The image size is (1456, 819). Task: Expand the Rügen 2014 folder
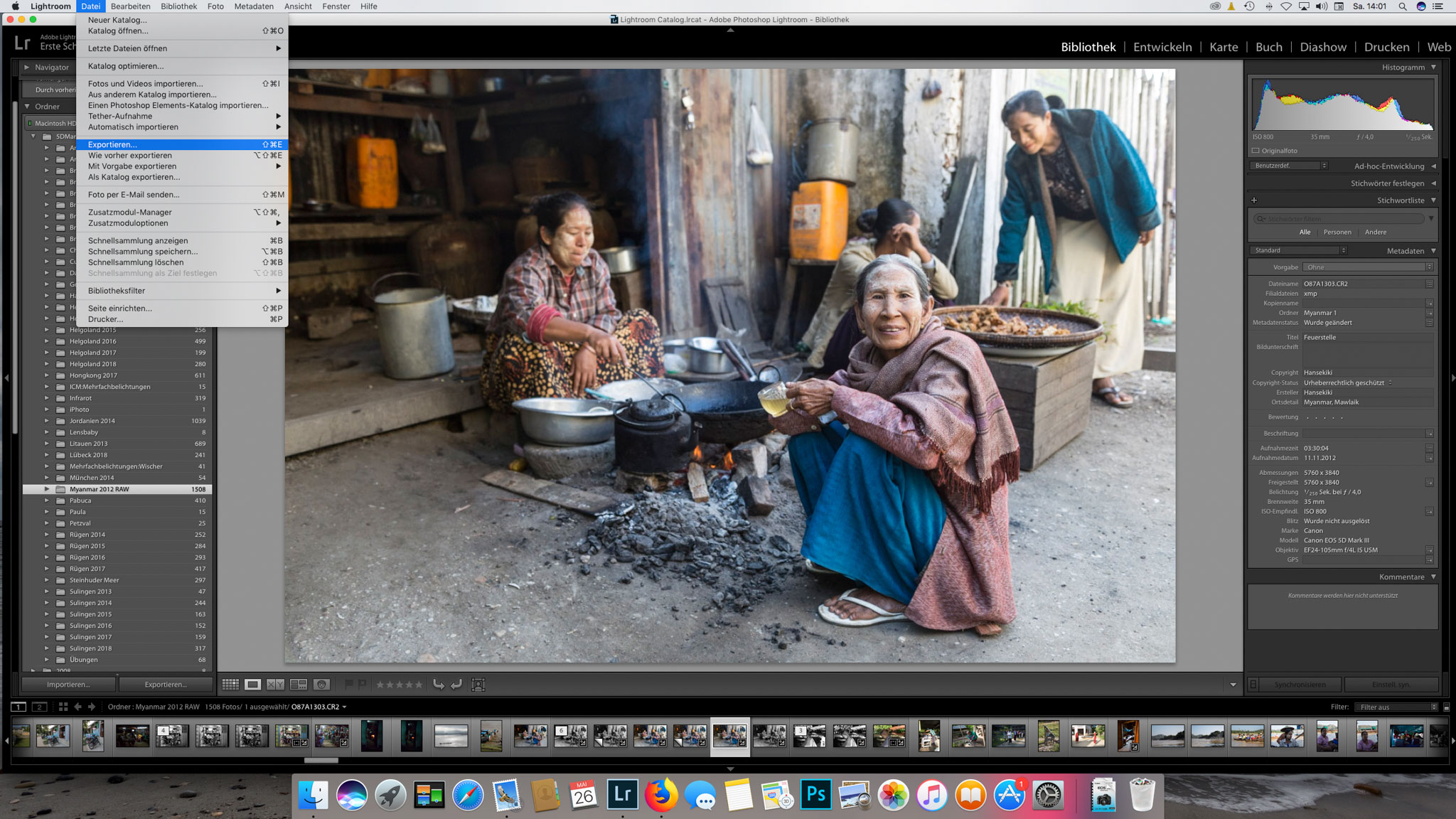[47, 535]
